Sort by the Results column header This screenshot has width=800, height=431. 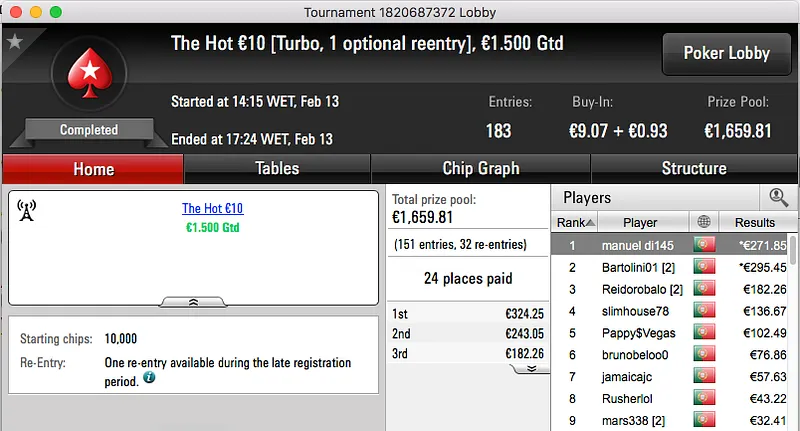coord(755,222)
